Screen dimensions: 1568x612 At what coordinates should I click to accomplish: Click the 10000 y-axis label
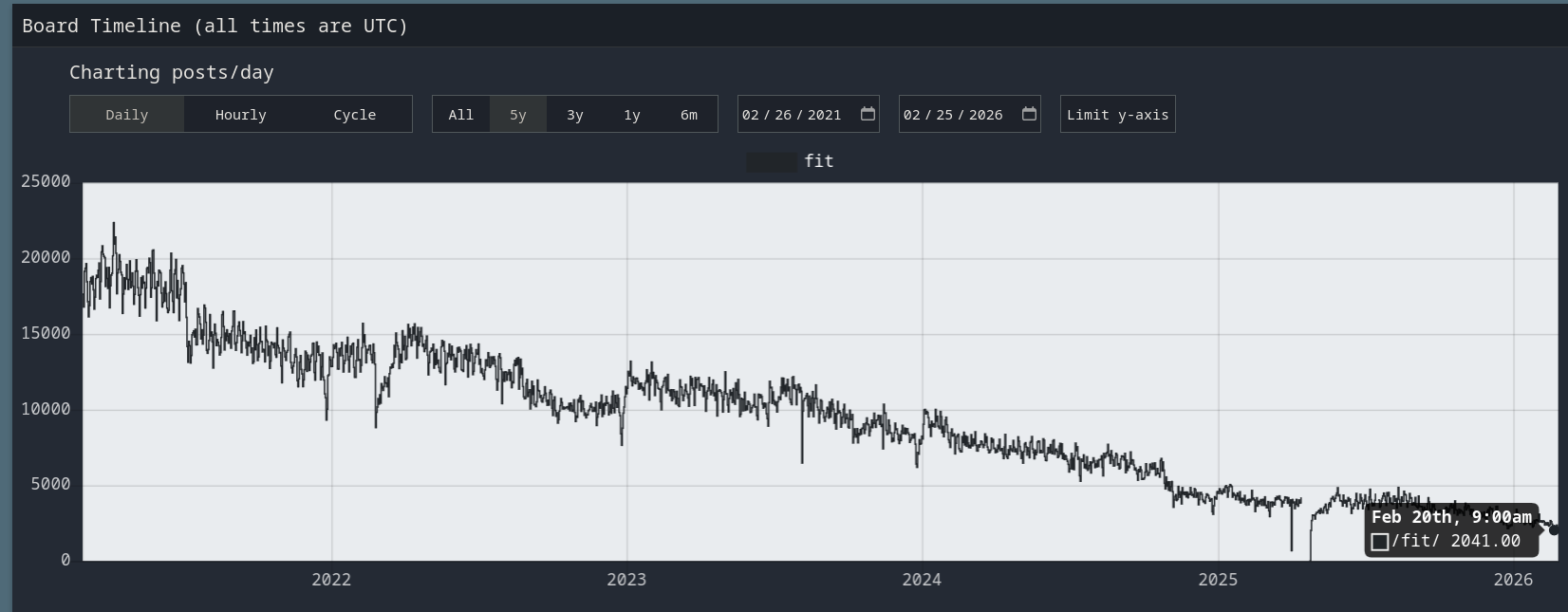click(x=46, y=409)
